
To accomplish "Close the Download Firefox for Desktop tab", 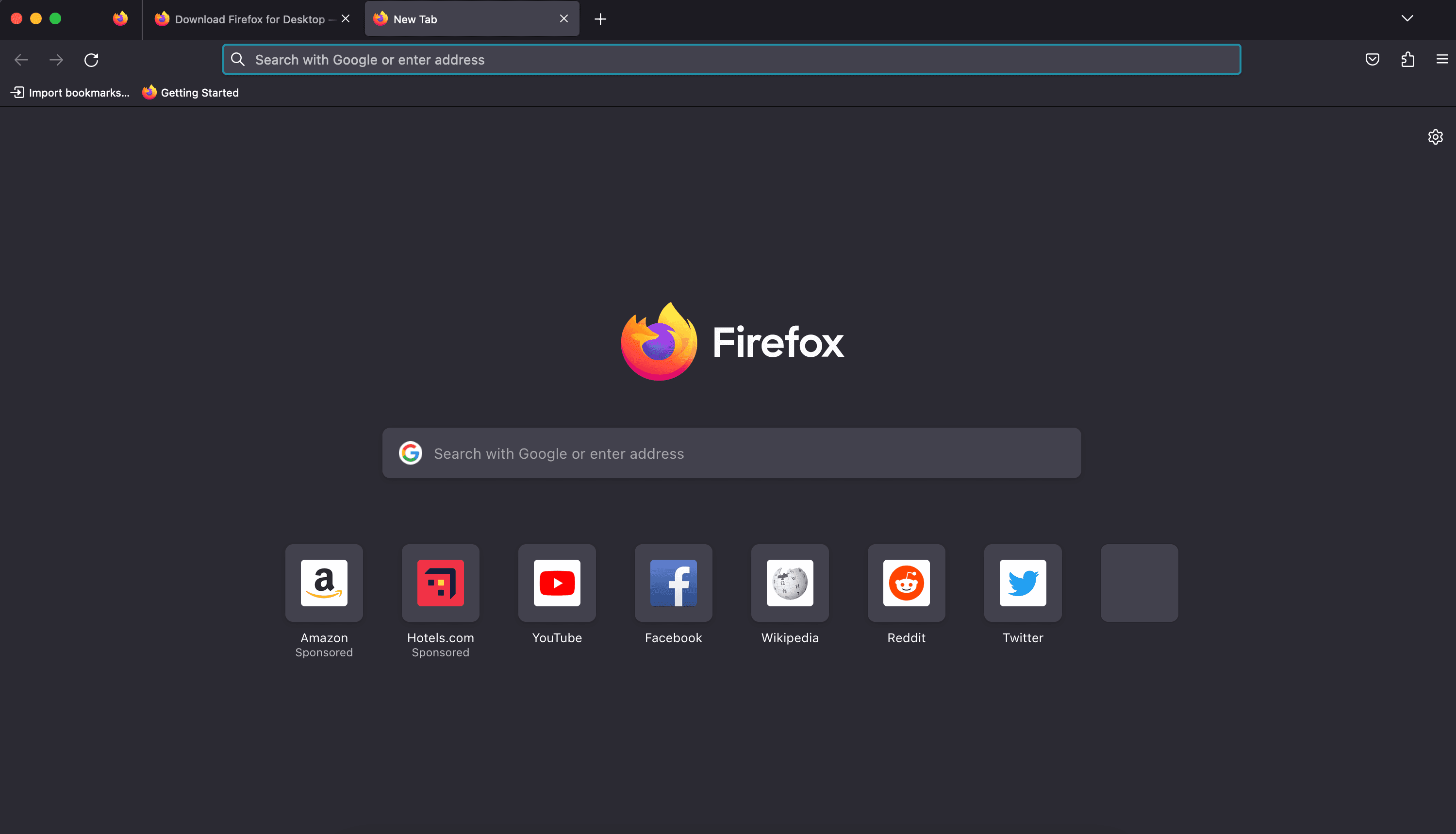I will click(345, 19).
